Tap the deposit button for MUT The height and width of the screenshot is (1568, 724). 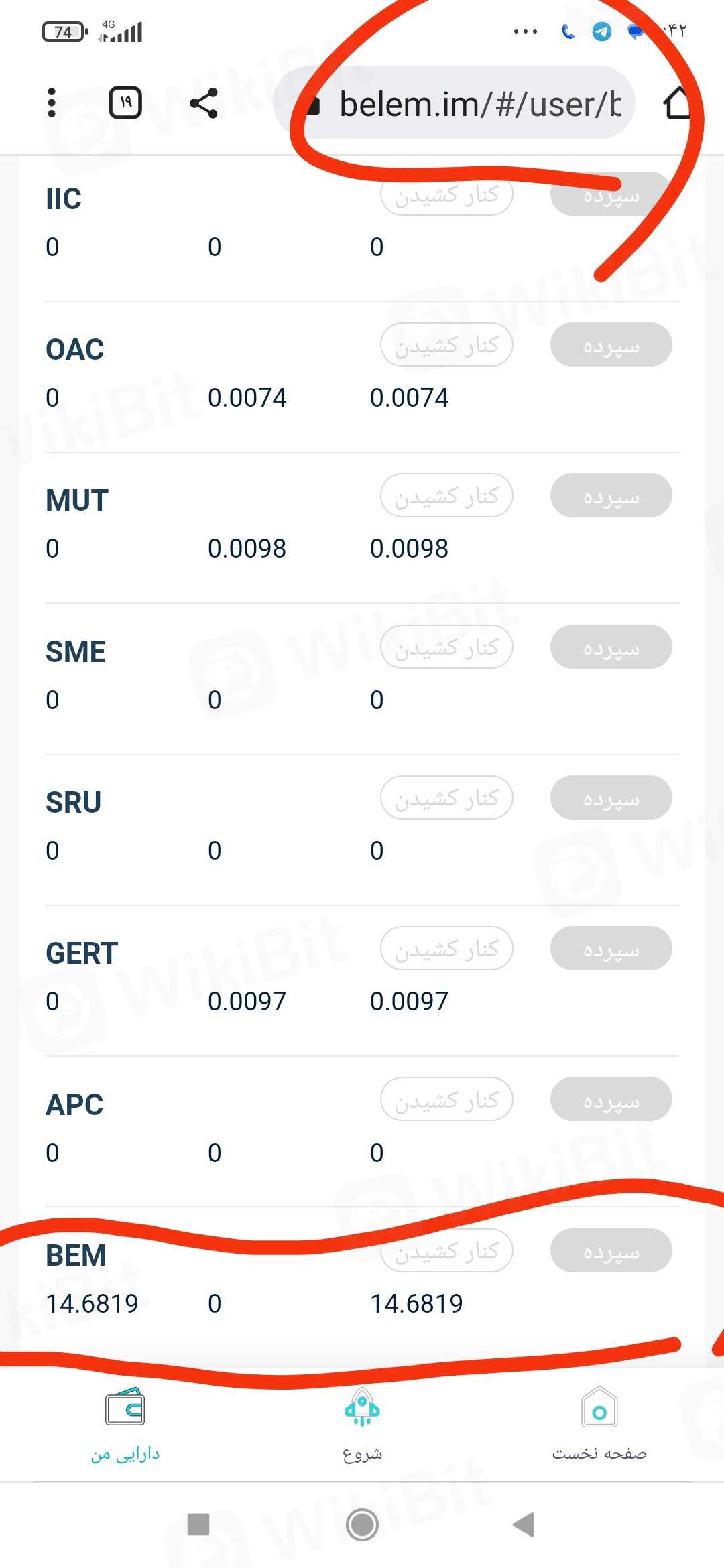(611, 496)
